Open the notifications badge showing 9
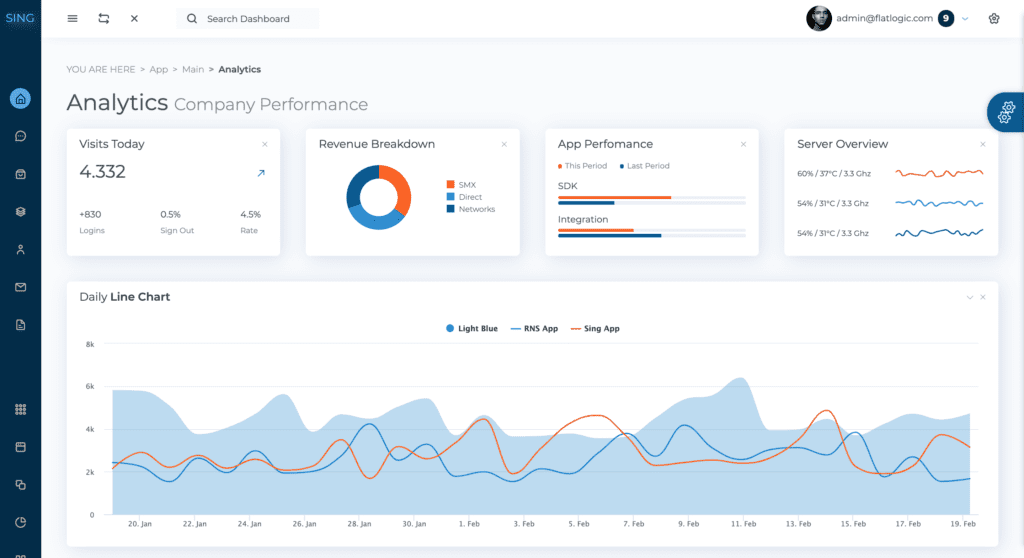The image size is (1024, 558). (946, 18)
